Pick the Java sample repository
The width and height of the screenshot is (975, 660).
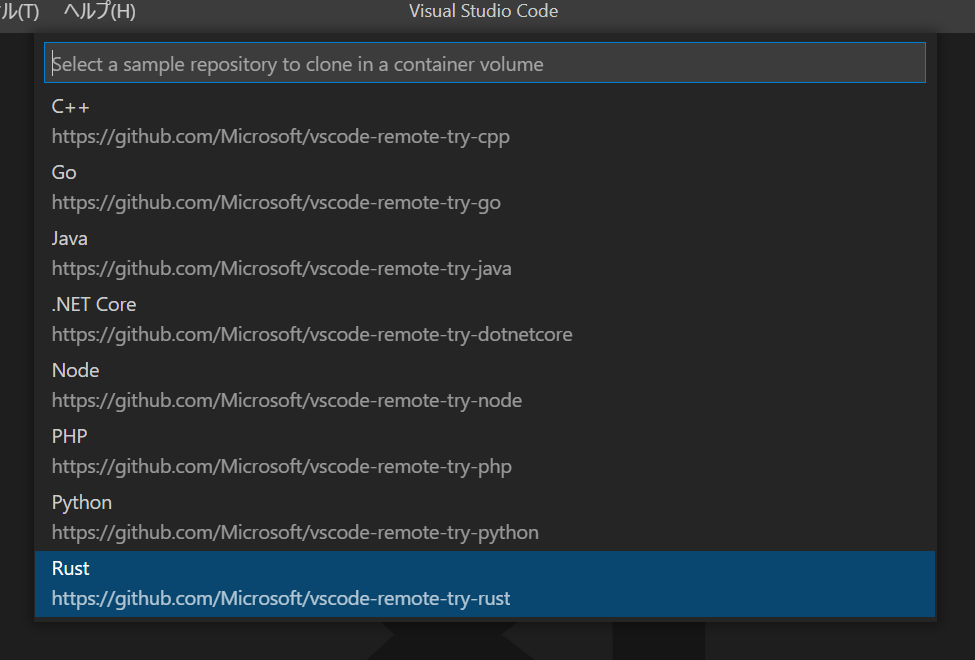[x=485, y=254]
